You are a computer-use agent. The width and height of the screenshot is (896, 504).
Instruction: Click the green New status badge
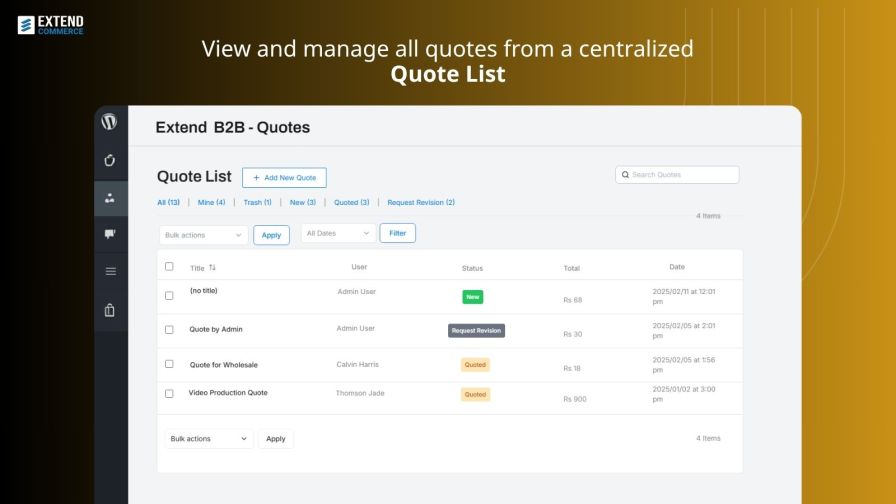473,297
